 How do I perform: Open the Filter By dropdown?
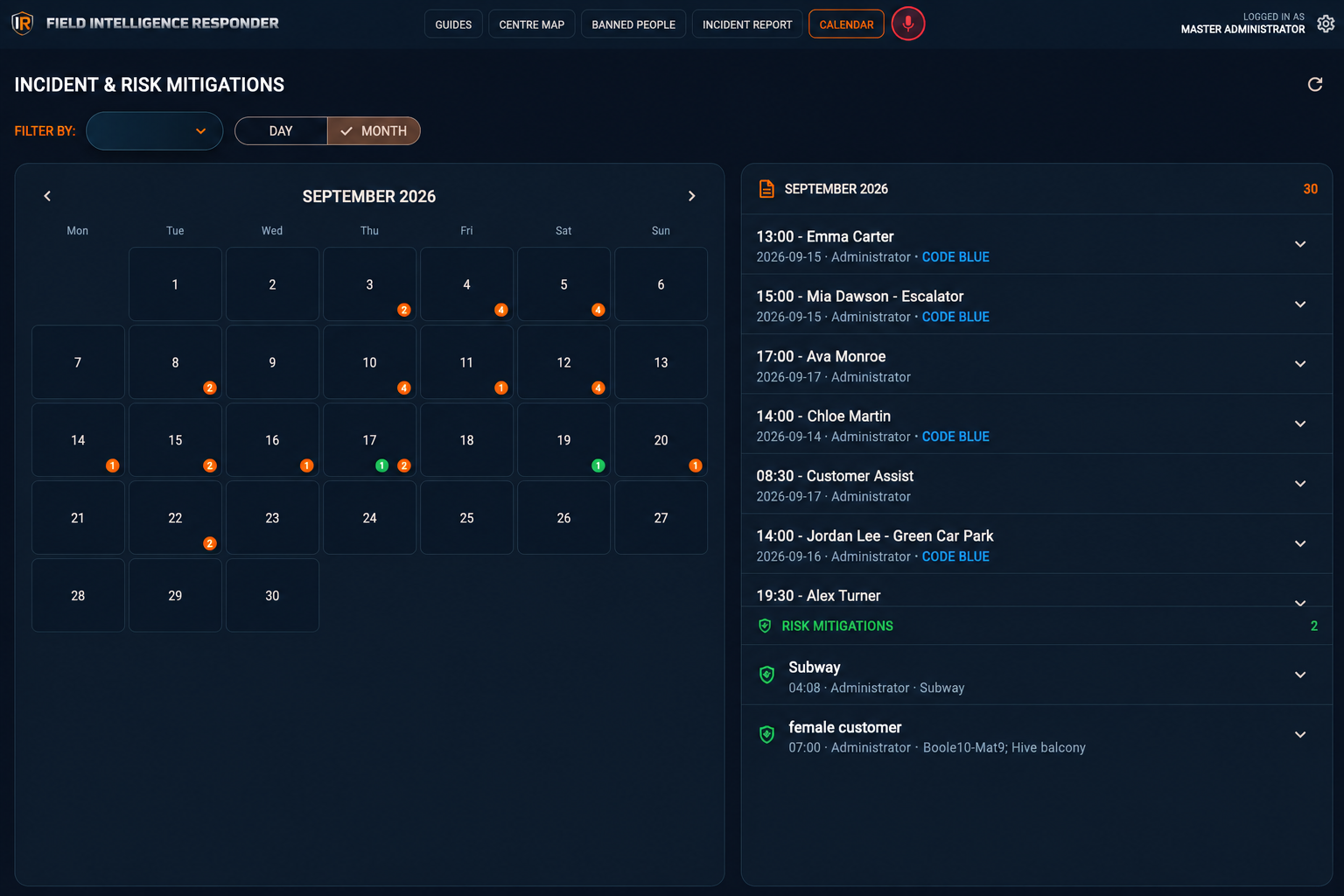[154, 131]
